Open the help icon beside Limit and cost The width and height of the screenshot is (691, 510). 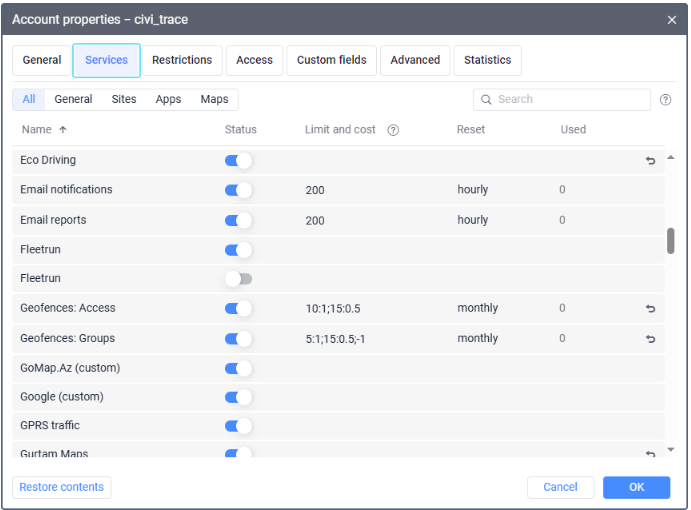point(393,130)
